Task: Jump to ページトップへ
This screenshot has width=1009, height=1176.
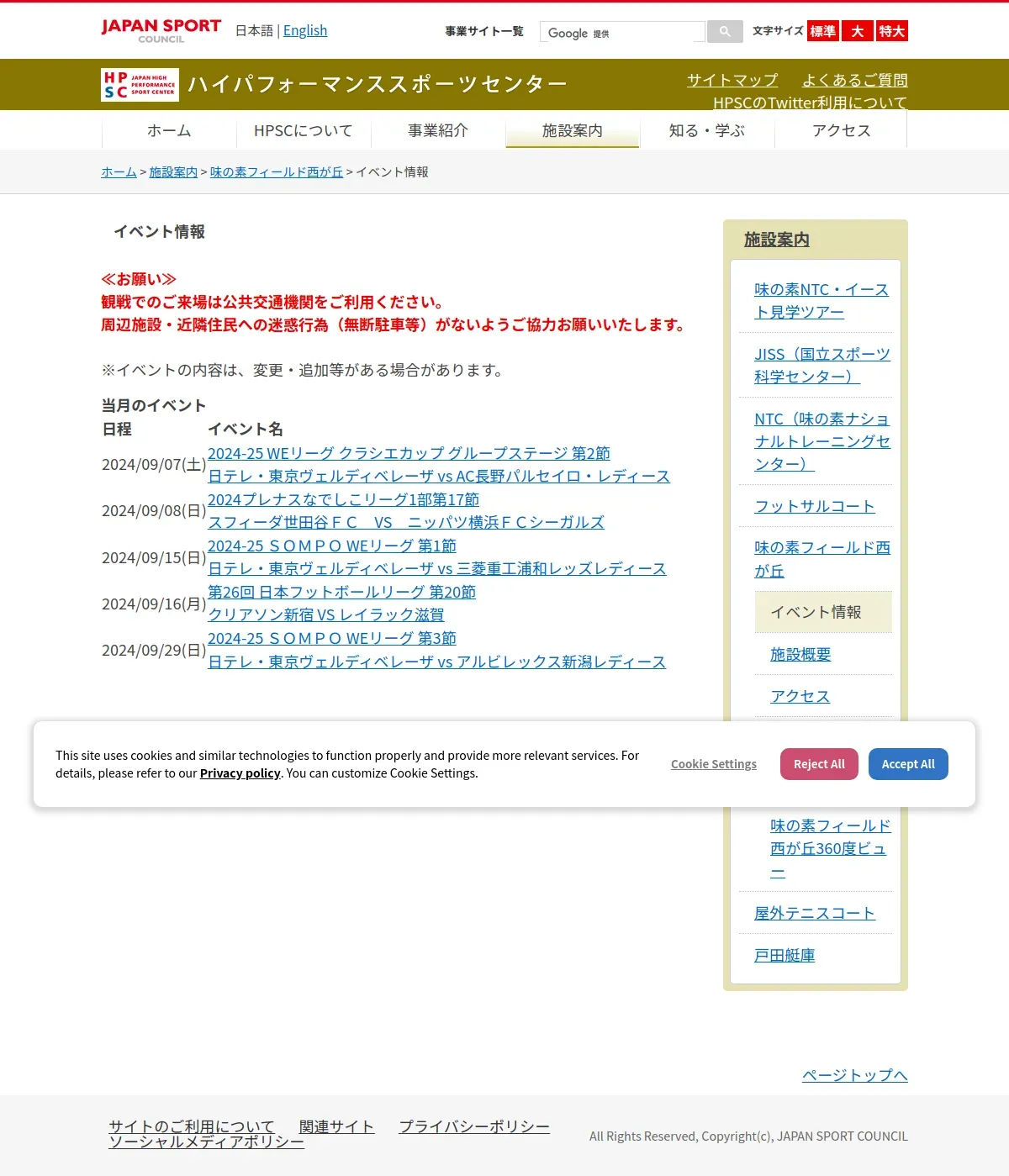Action: [855, 1075]
